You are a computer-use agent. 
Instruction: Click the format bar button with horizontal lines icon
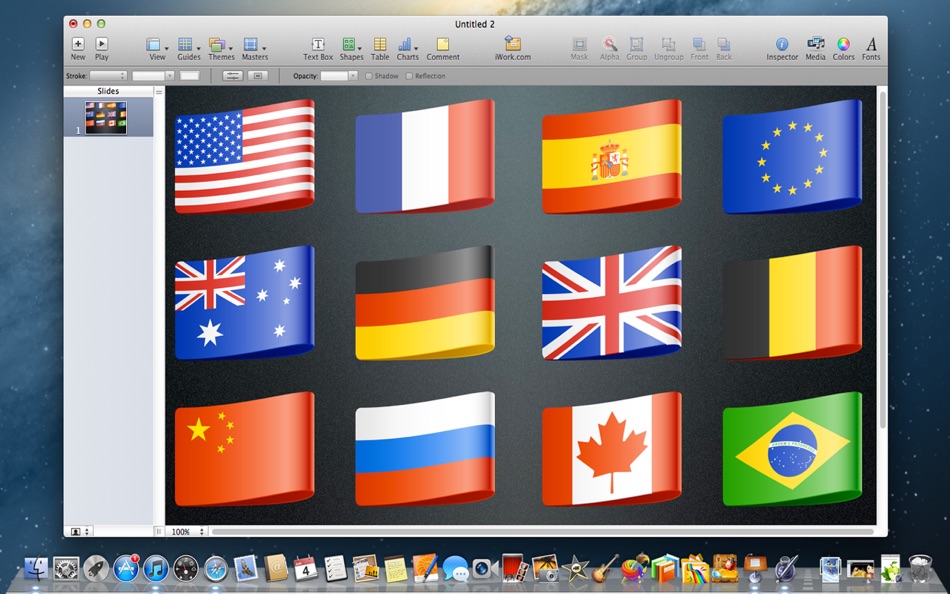pyautogui.click(x=232, y=76)
